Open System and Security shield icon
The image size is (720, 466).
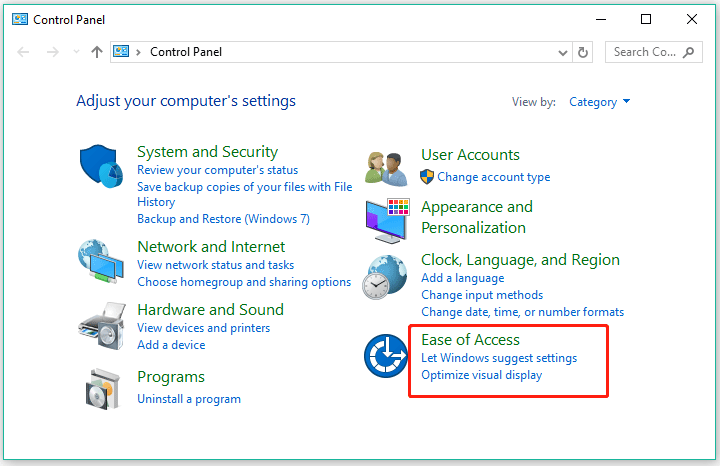pos(101,166)
